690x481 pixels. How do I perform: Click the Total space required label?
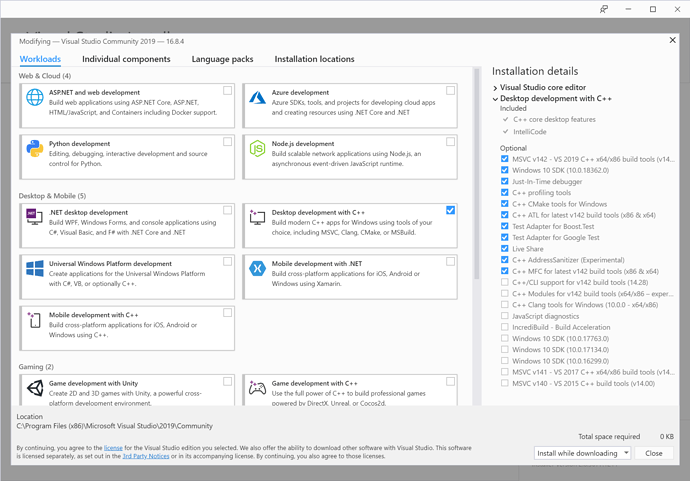point(609,437)
